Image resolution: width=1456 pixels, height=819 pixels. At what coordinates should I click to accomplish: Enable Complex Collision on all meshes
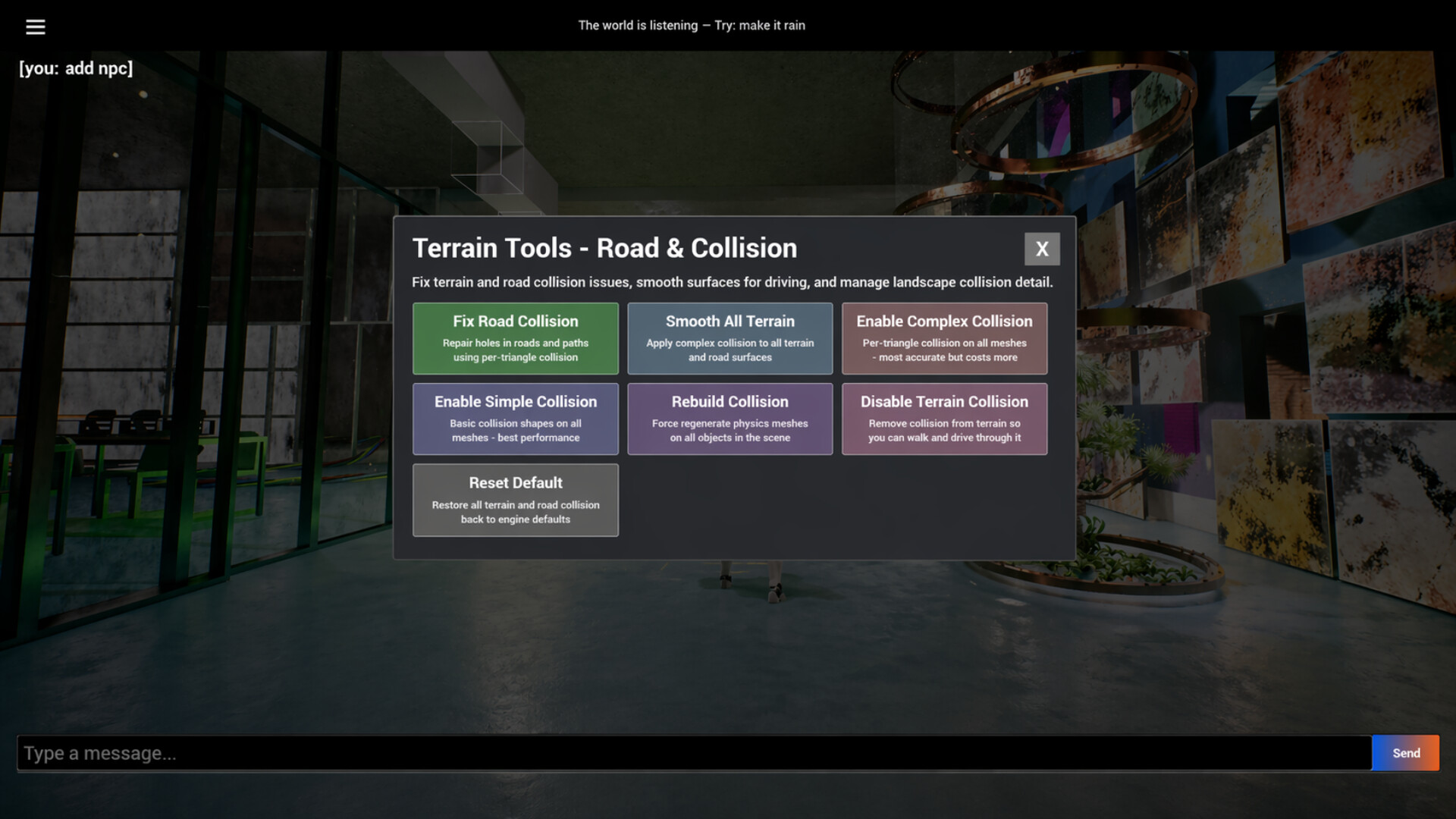pos(944,338)
